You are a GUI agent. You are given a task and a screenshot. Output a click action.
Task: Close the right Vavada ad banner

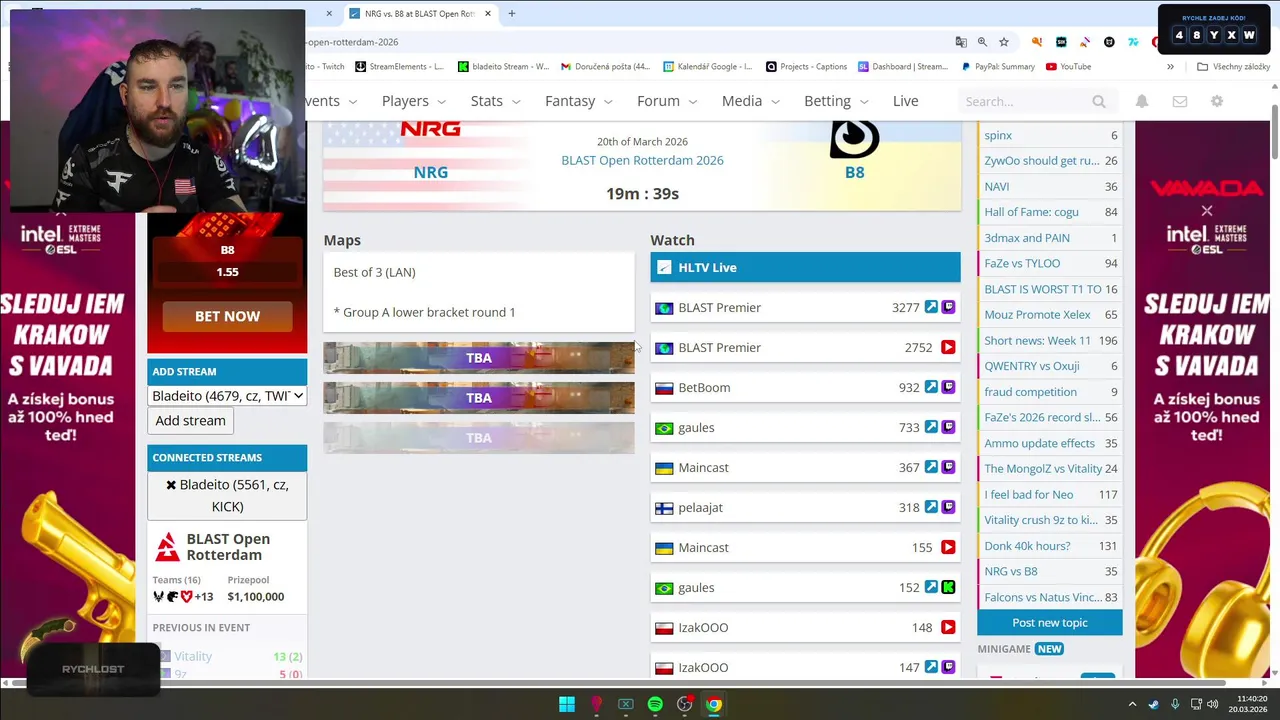1207,210
